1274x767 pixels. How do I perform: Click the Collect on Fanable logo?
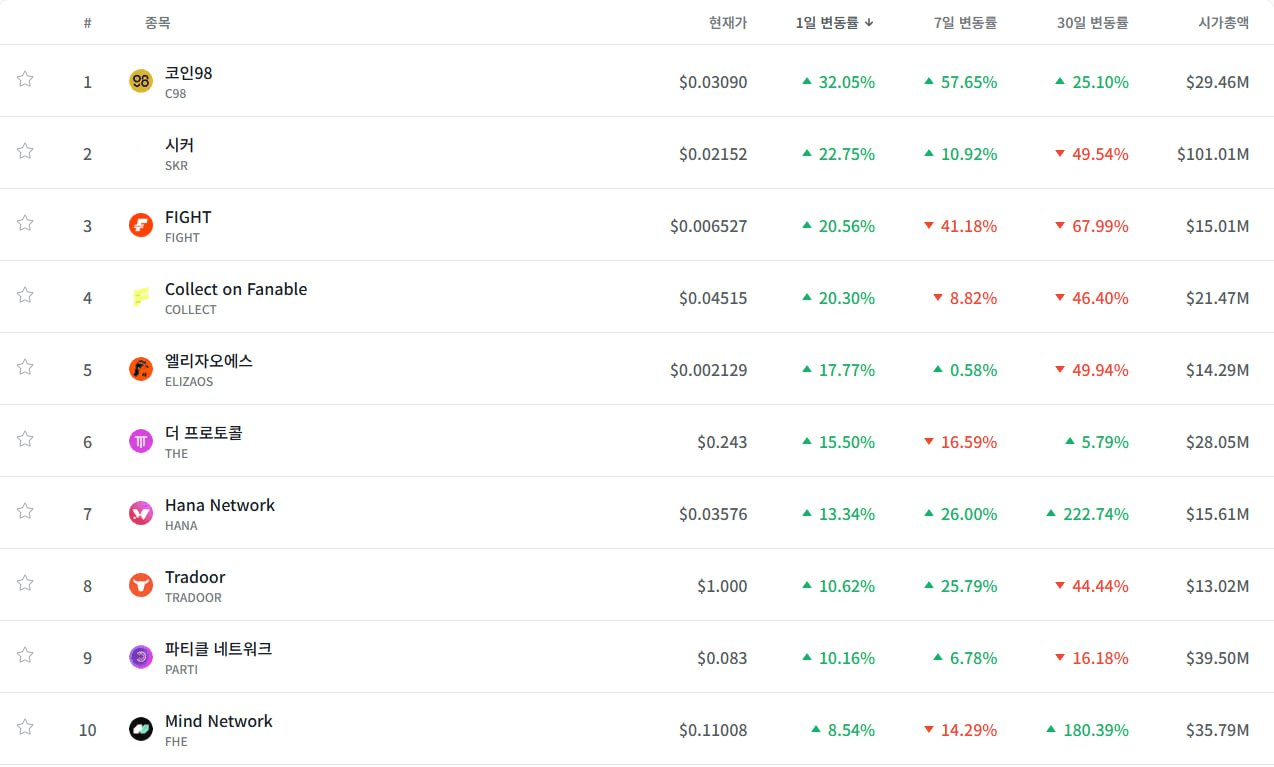[141, 297]
